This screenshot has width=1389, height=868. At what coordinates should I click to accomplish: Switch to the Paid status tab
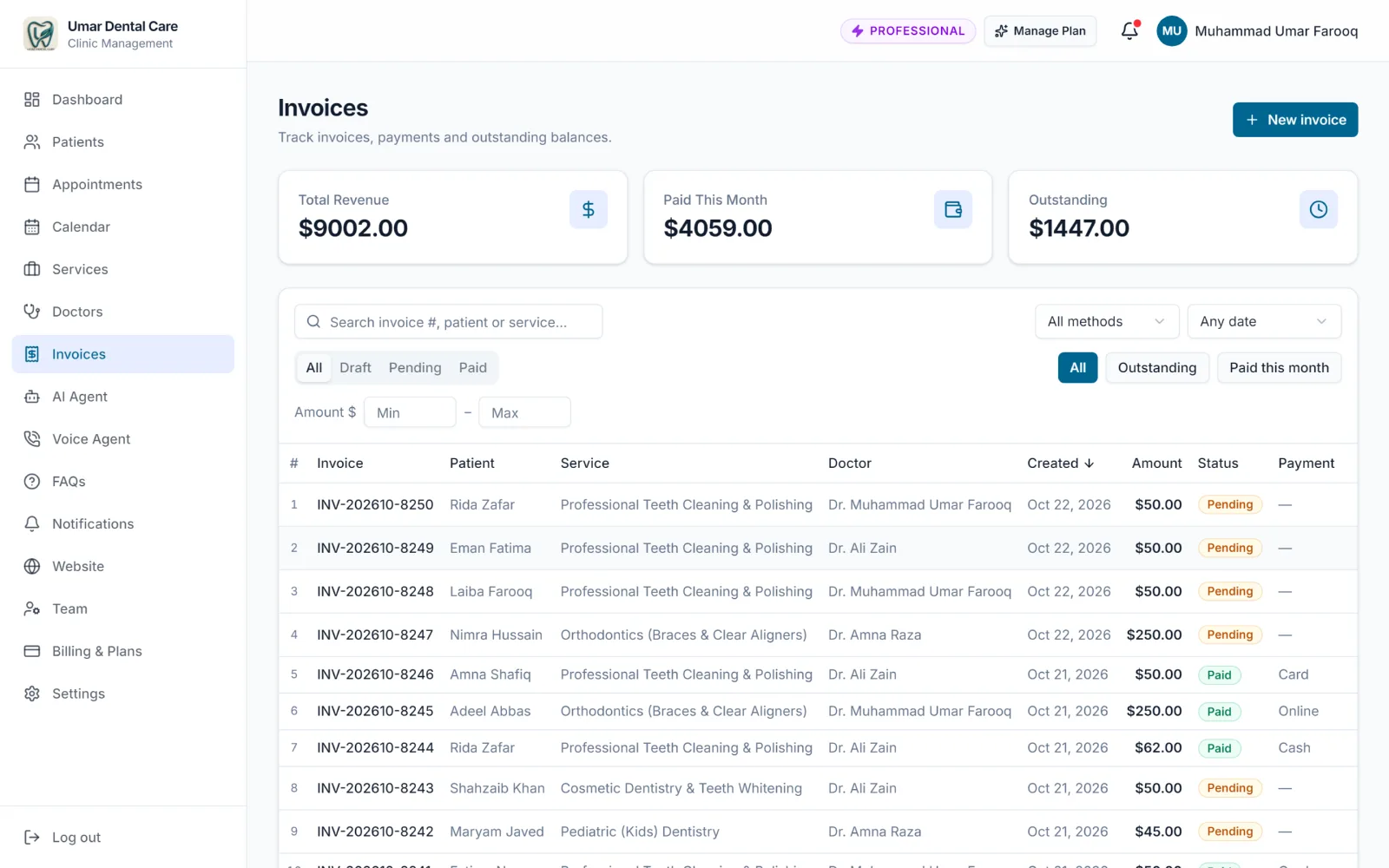[x=473, y=368]
